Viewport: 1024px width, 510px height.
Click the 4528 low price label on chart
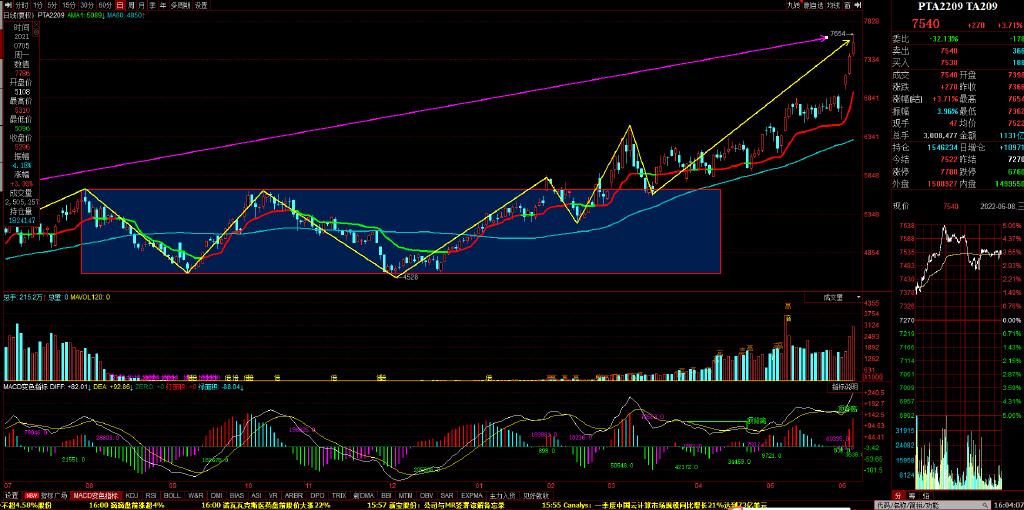click(x=410, y=278)
